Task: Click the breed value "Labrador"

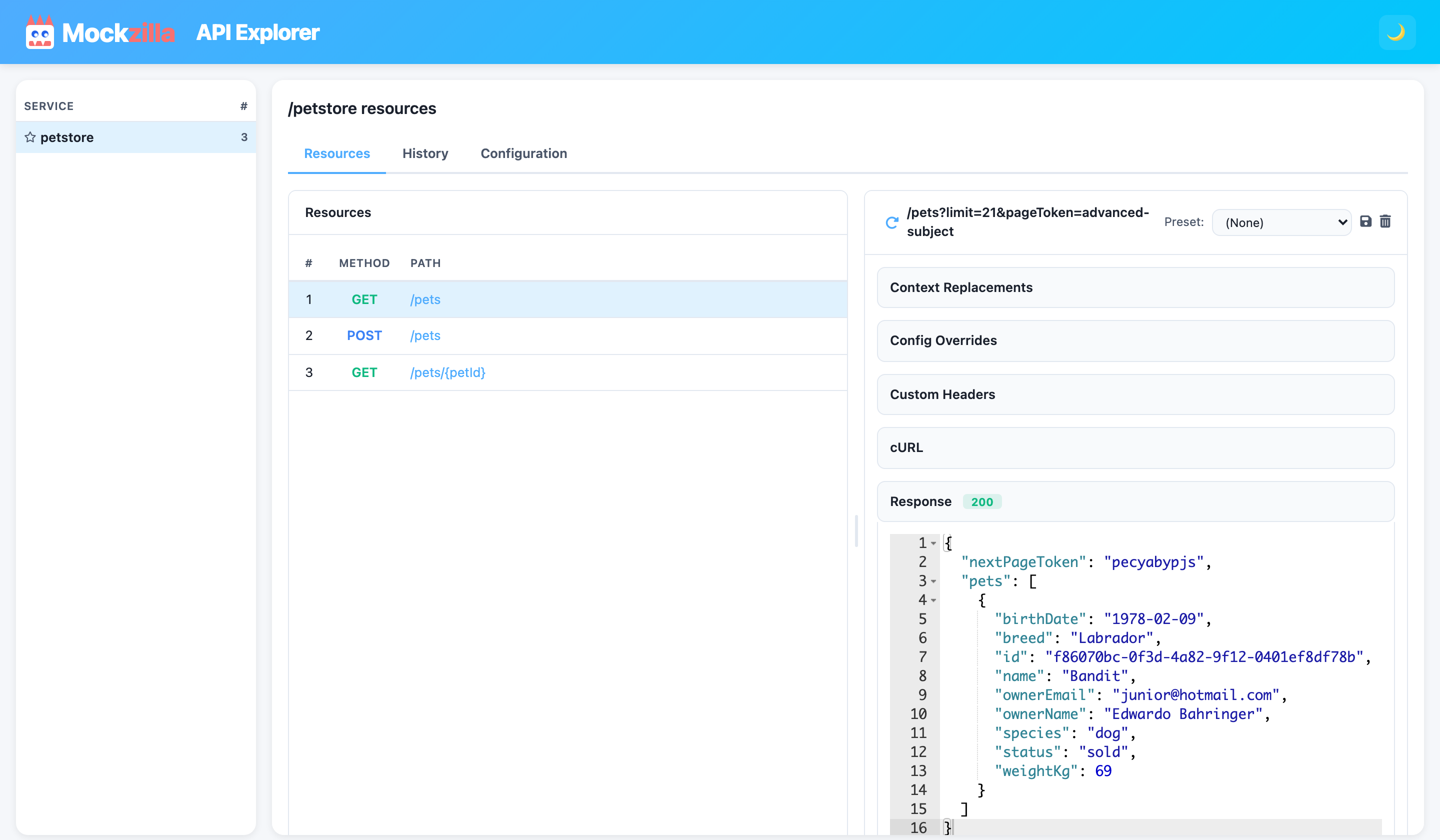Action: [x=1111, y=638]
